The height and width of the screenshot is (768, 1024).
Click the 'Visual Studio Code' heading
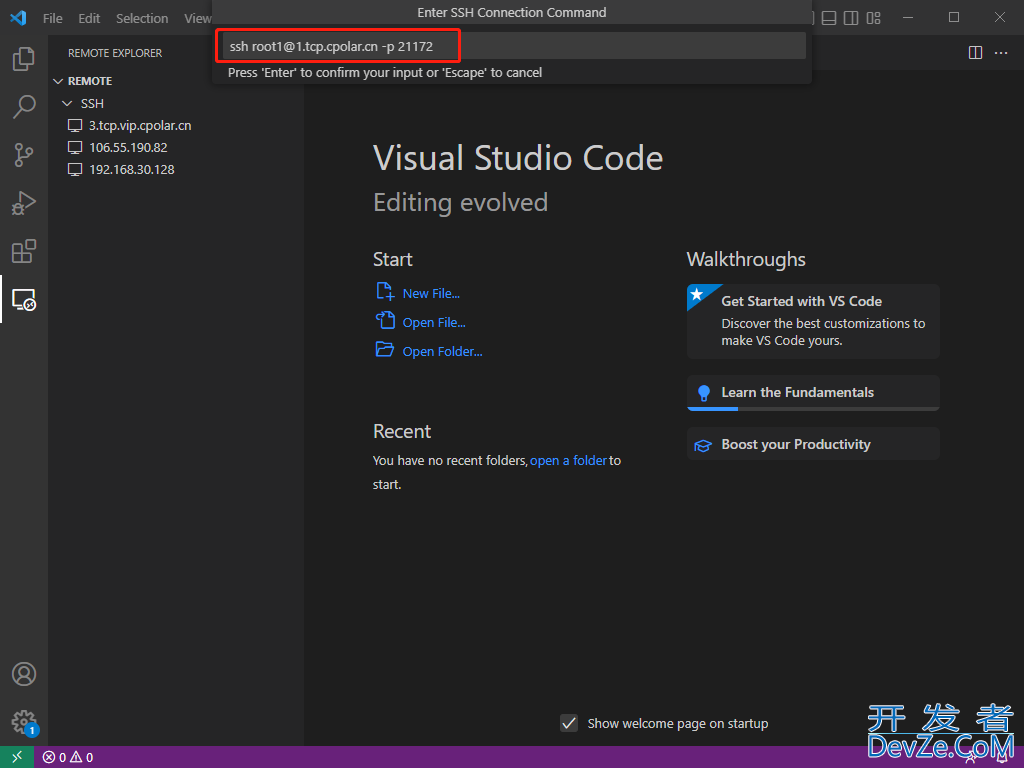tap(518, 158)
